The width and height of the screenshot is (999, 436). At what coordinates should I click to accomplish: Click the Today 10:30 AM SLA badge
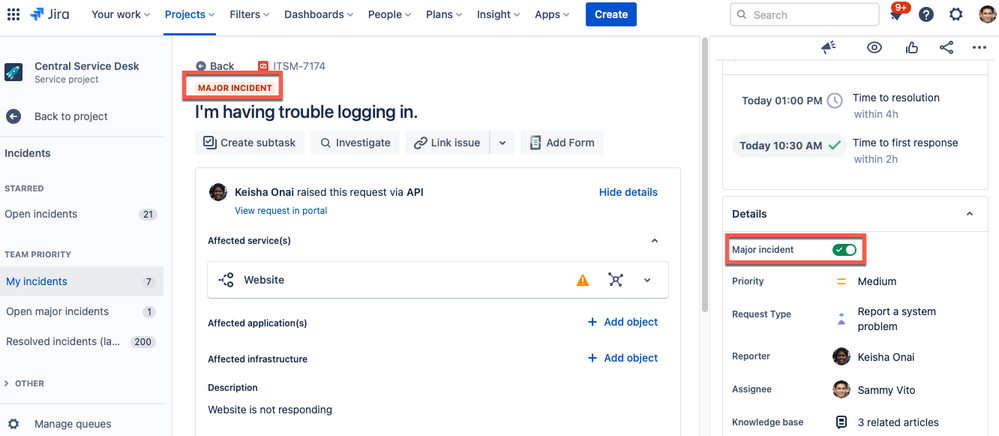tap(789, 145)
